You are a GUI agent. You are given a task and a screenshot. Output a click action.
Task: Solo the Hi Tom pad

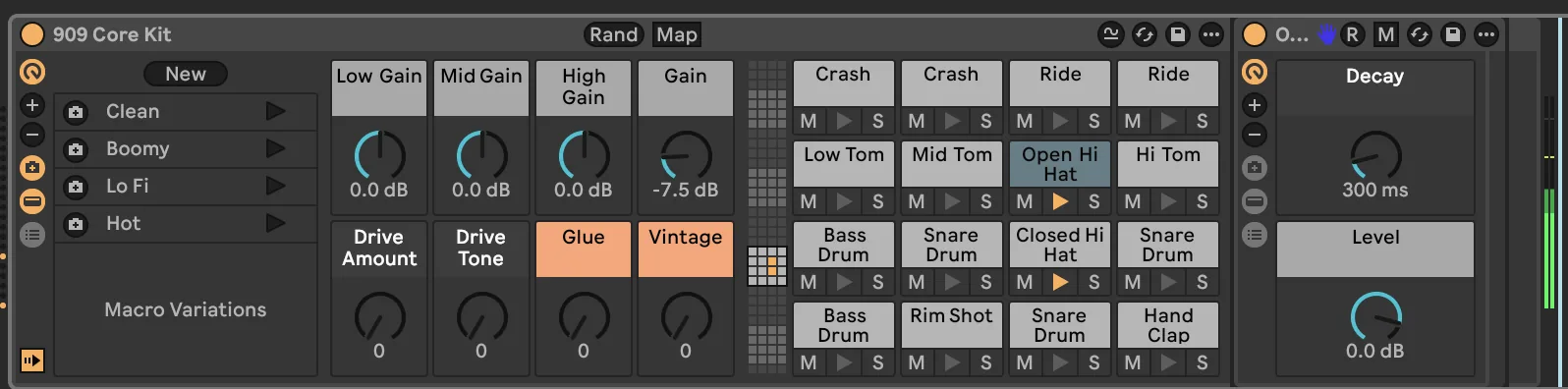[1202, 201]
